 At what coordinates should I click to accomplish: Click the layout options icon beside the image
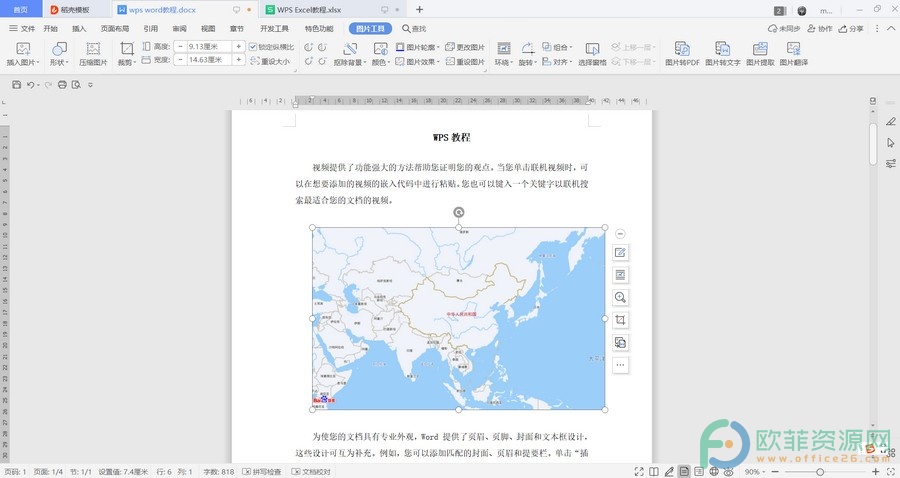[620, 275]
